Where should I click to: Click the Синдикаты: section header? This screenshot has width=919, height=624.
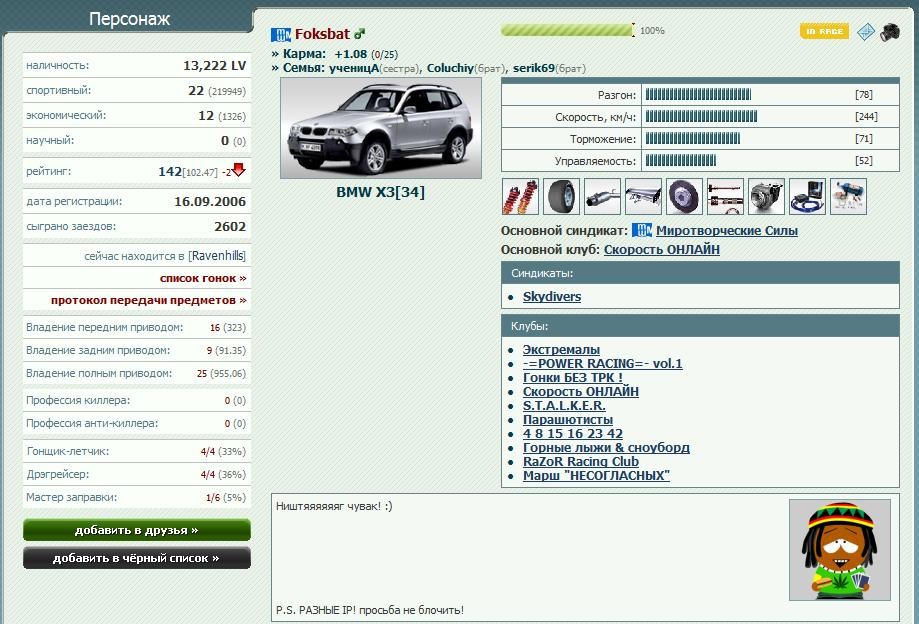coord(700,273)
